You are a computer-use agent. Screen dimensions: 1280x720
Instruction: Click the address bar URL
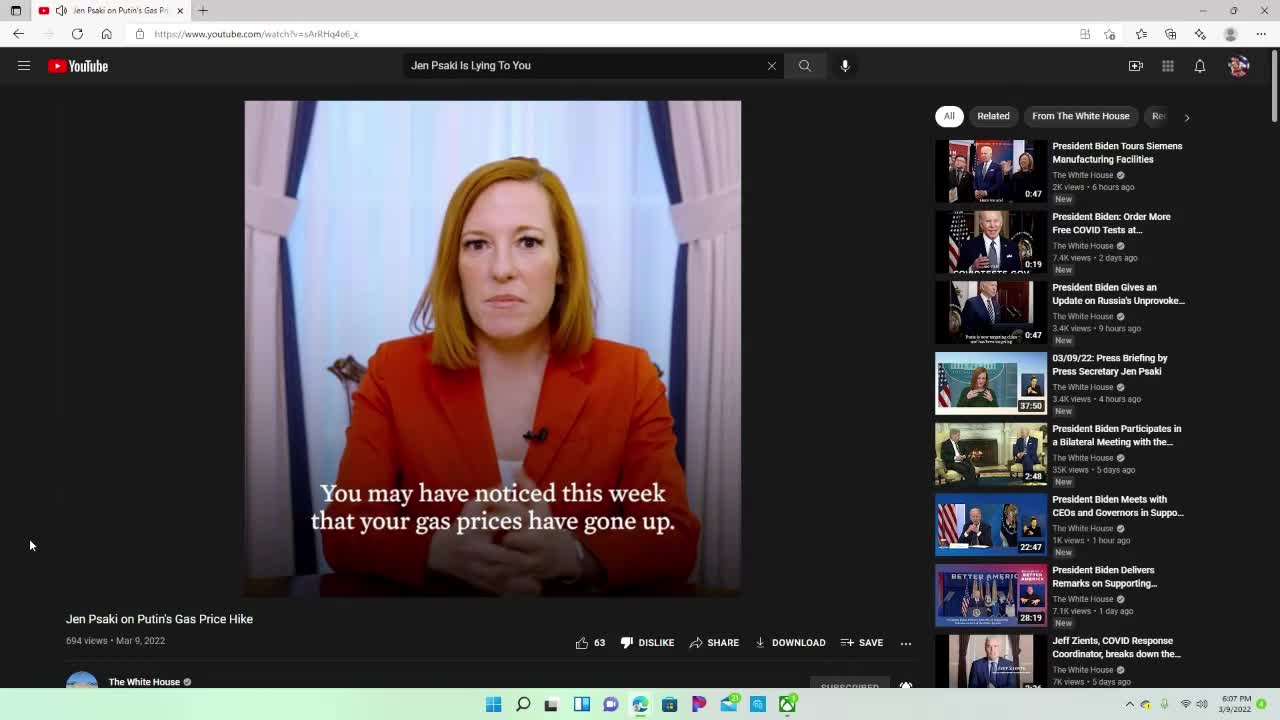(256, 34)
